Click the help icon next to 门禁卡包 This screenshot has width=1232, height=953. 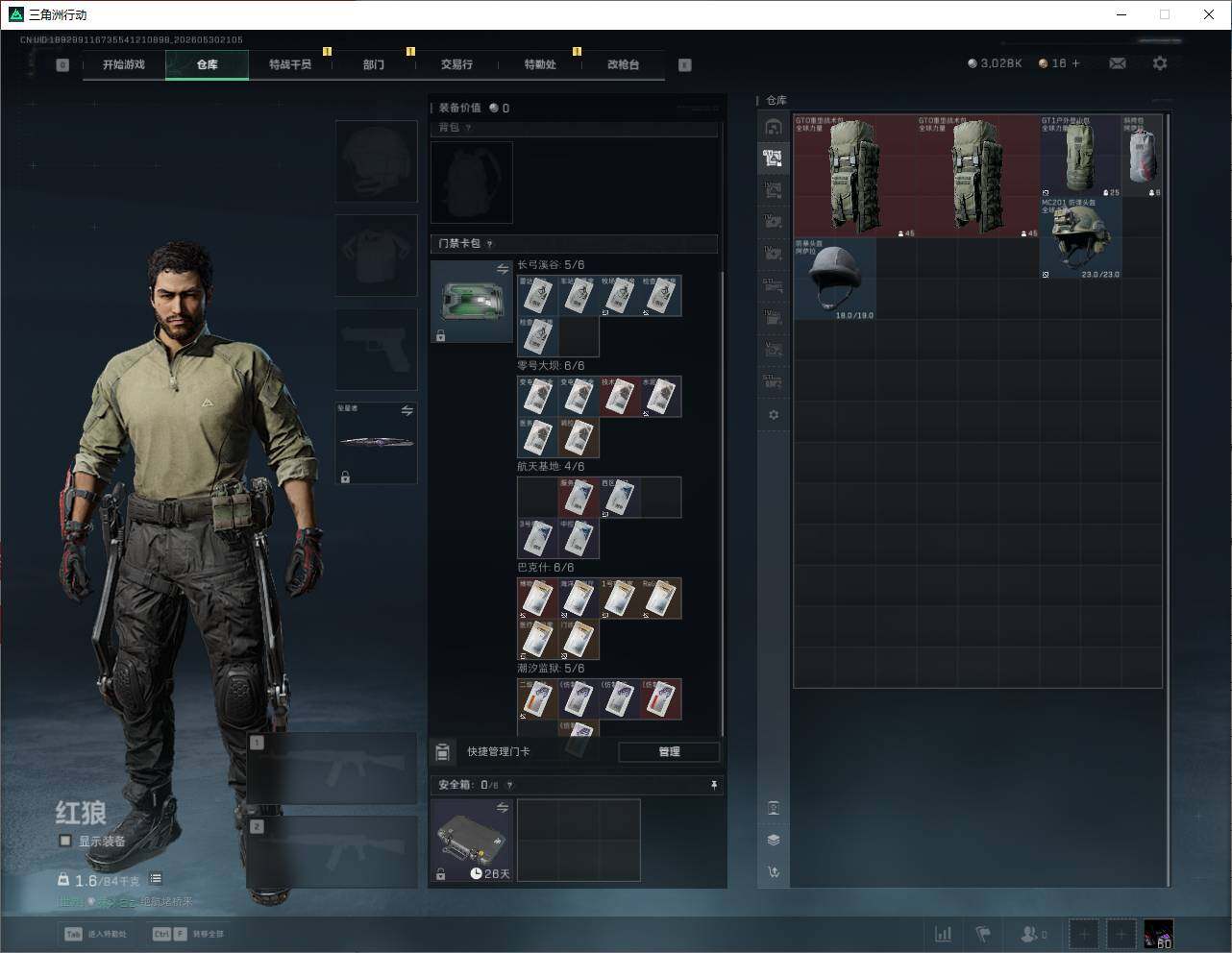tap(489, 244)
